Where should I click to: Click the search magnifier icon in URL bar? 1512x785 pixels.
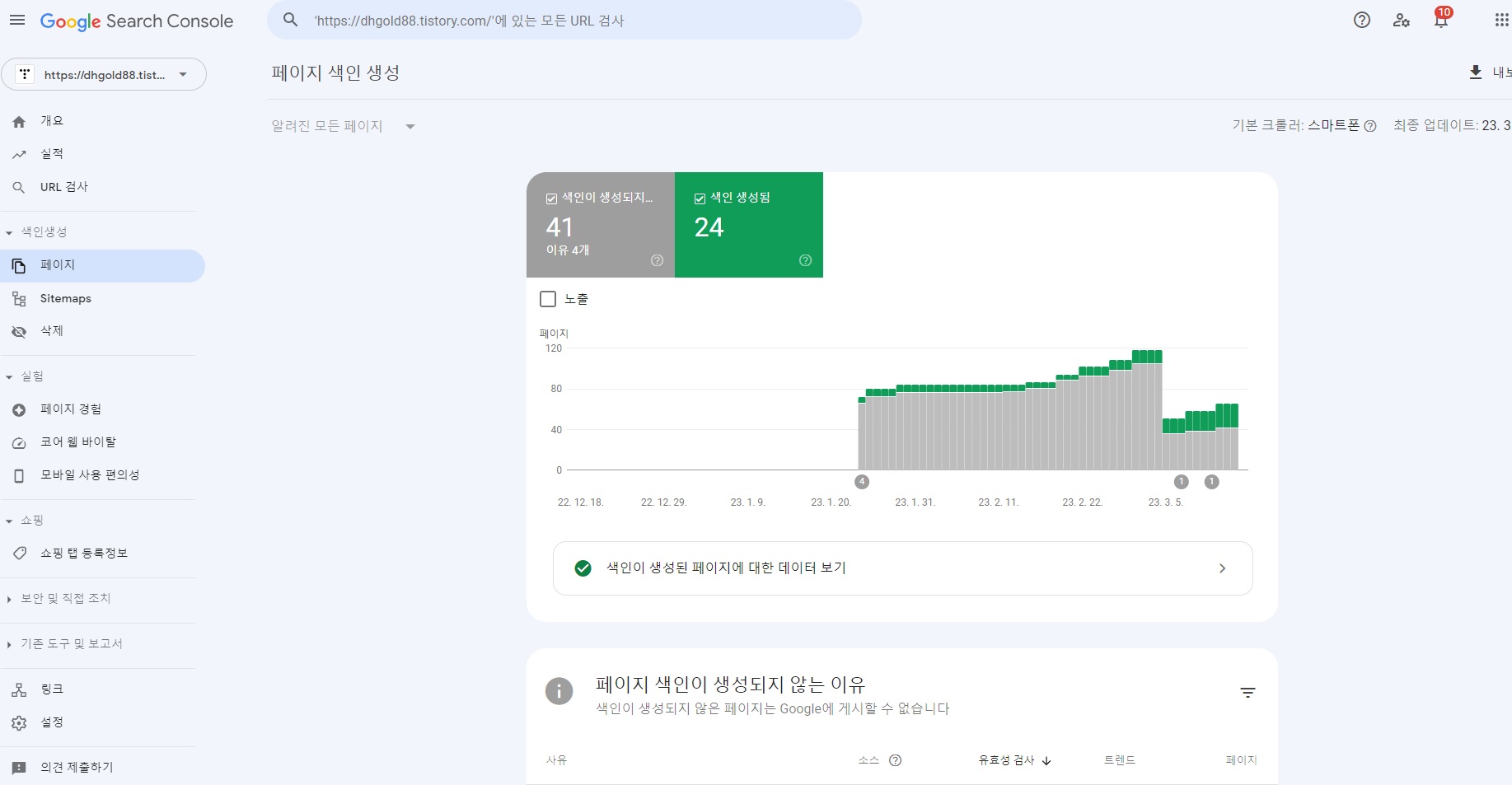(x=290, y=20)
